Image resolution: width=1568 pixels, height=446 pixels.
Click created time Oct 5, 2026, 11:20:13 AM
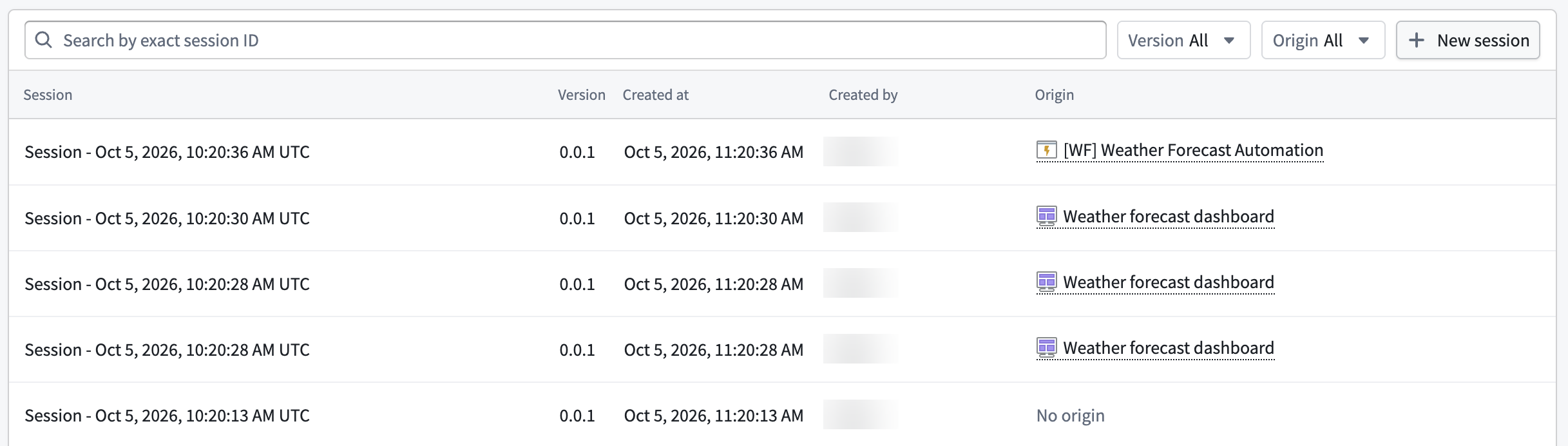(713, 416)
